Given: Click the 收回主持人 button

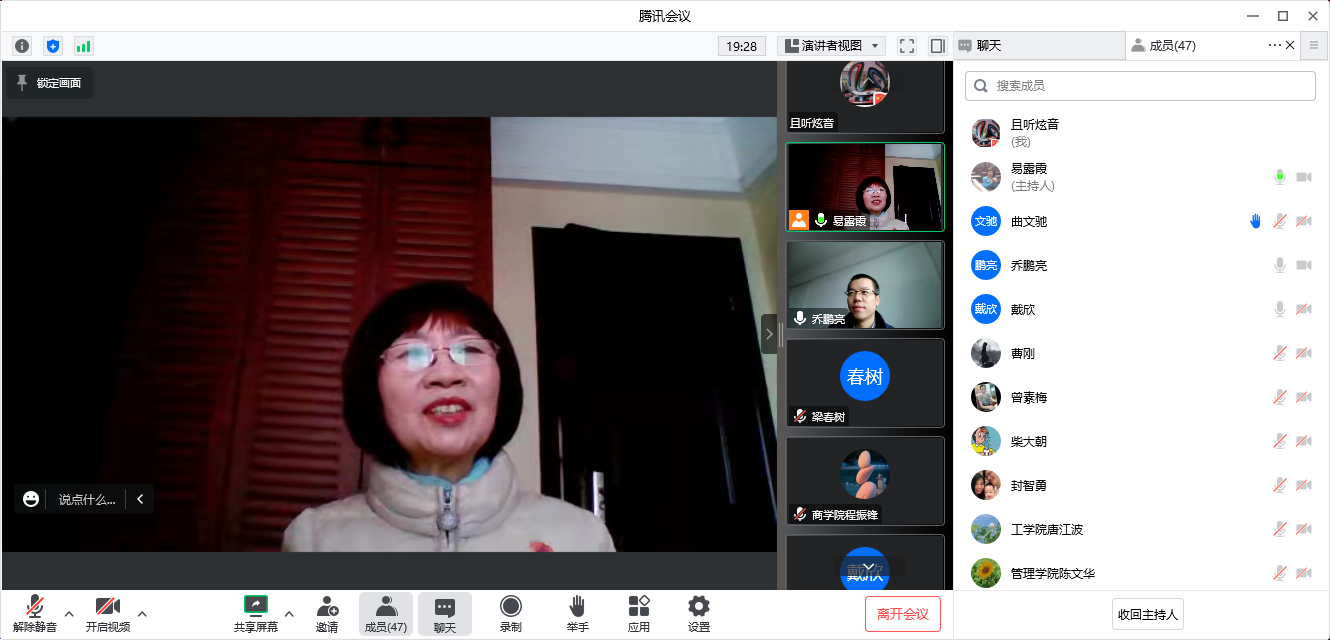Looking at the screenshot, I should coord(1147,614).
